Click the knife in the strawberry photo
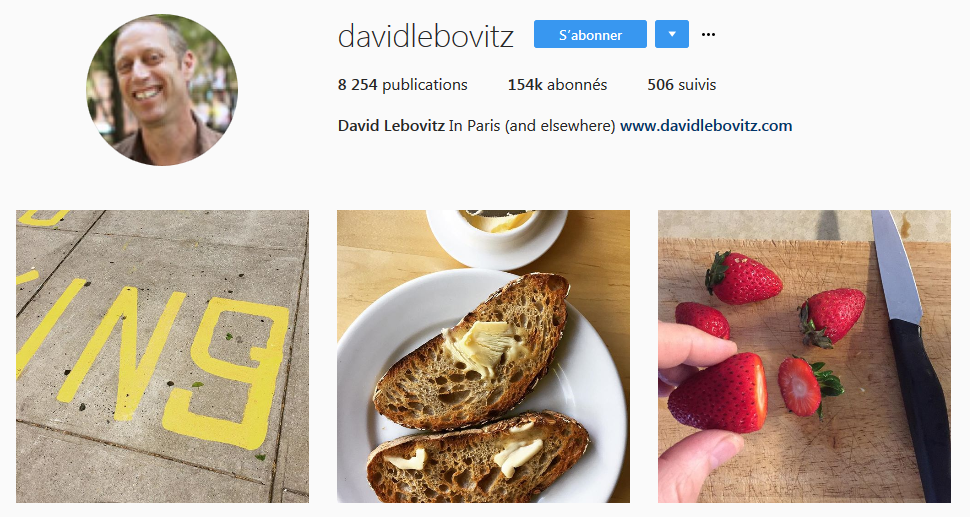This screenshot has width=970, height=517. (x=911, y=356)
